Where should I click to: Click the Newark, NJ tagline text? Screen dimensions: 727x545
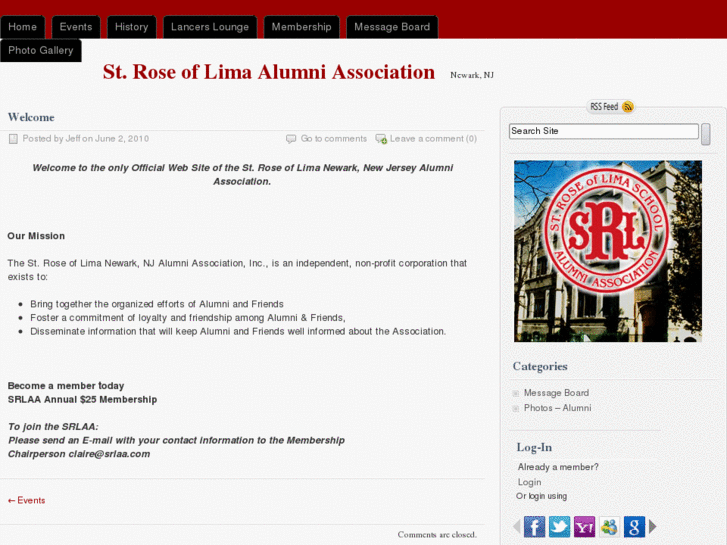point(472,75)
